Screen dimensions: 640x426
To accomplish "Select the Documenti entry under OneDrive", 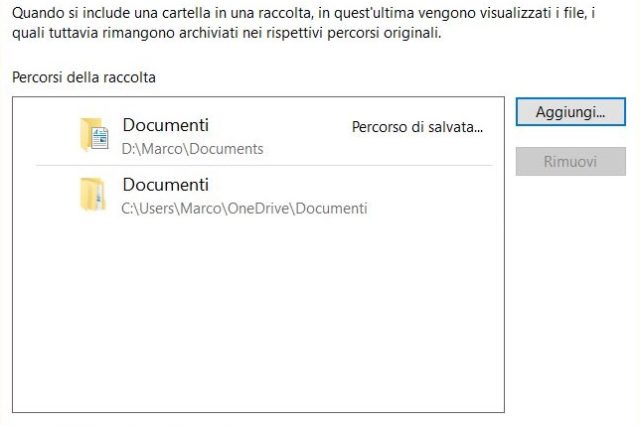I will (x=166, y=185).
